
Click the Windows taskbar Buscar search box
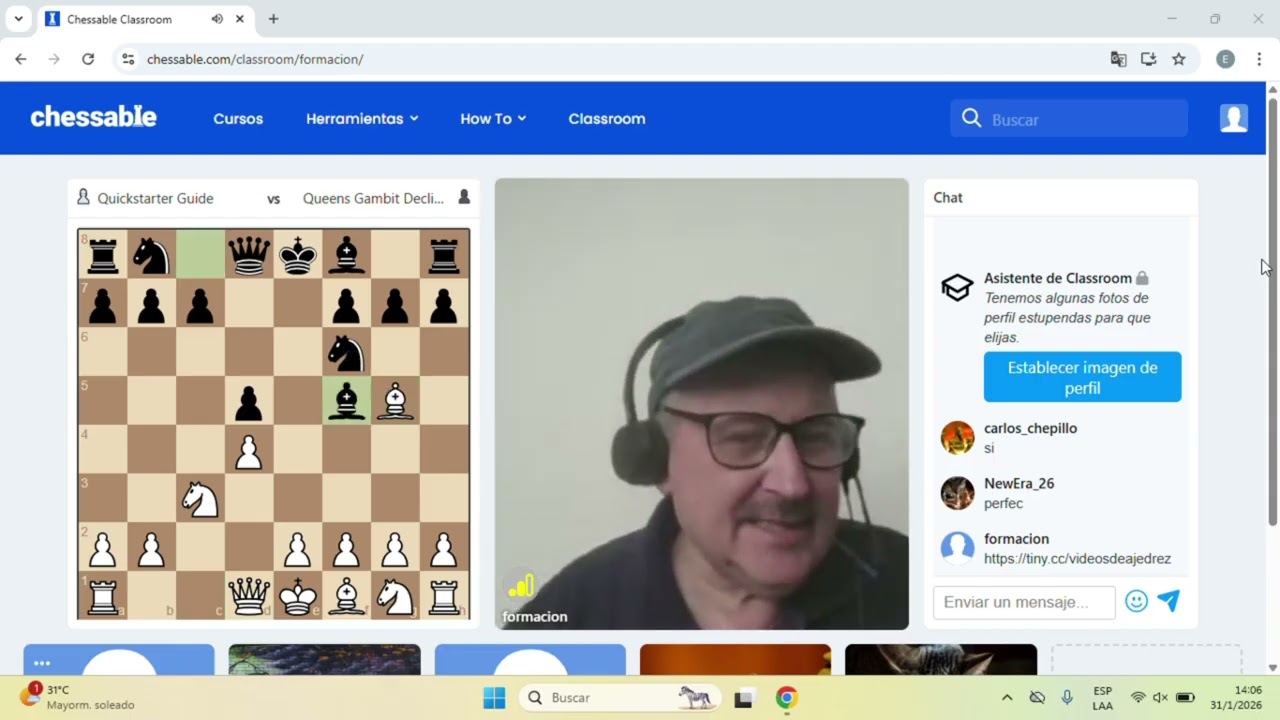pyautogui.click(x=620, y=697)
